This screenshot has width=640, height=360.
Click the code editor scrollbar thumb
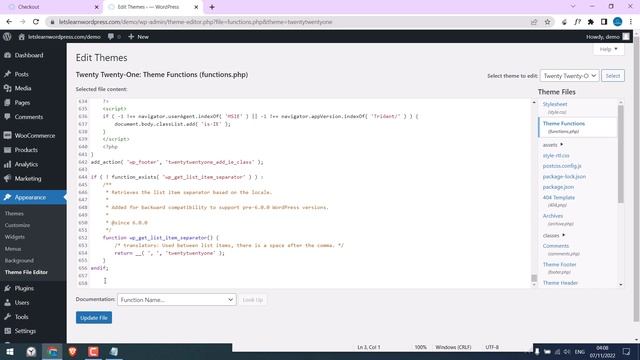(x=534, y=278)
